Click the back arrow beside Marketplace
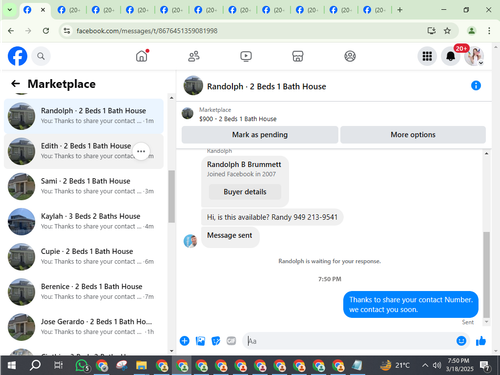The width and height of the screenshot is (500, 375). 15,84
